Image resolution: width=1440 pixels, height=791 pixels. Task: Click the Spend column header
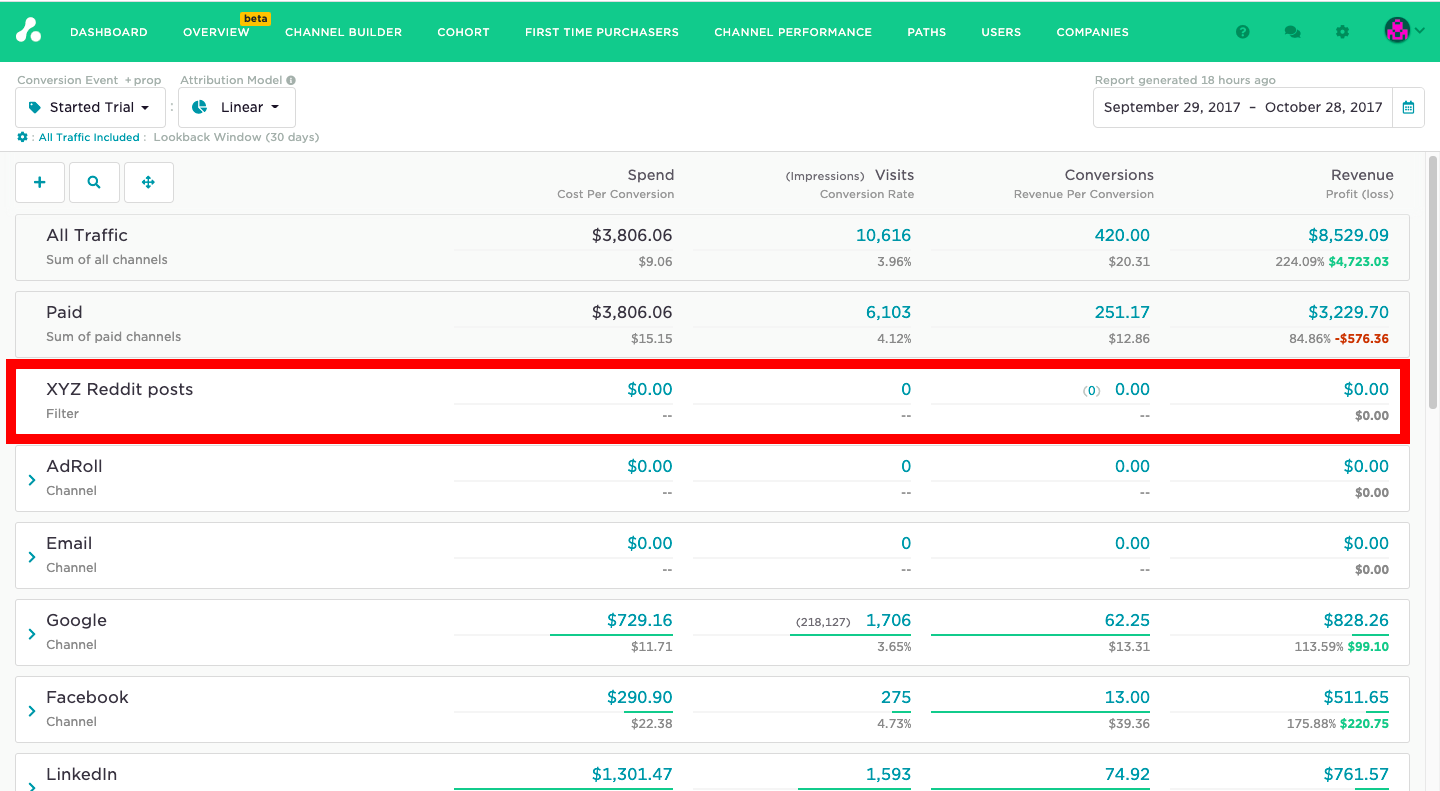[651, 175]
